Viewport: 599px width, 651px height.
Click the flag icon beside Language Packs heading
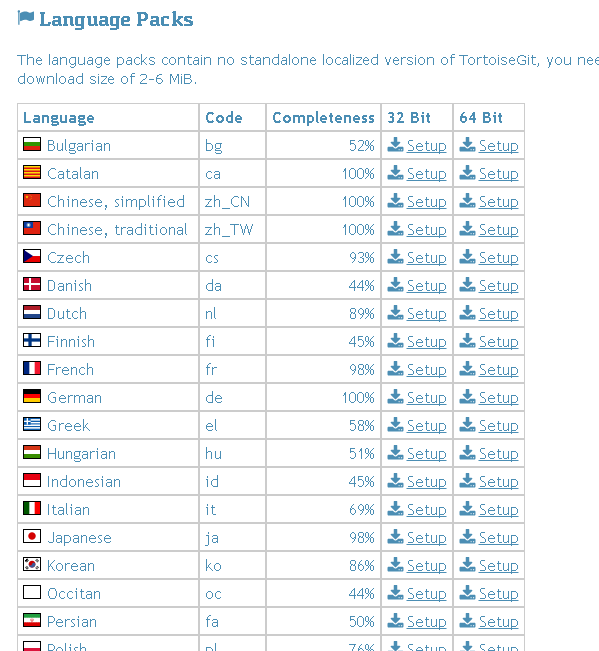pyautogui.click(x=26, y=18)
